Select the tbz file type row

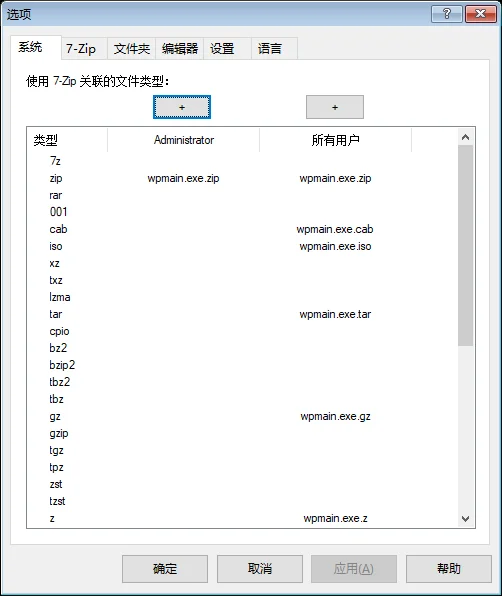(x=242, y=399)
